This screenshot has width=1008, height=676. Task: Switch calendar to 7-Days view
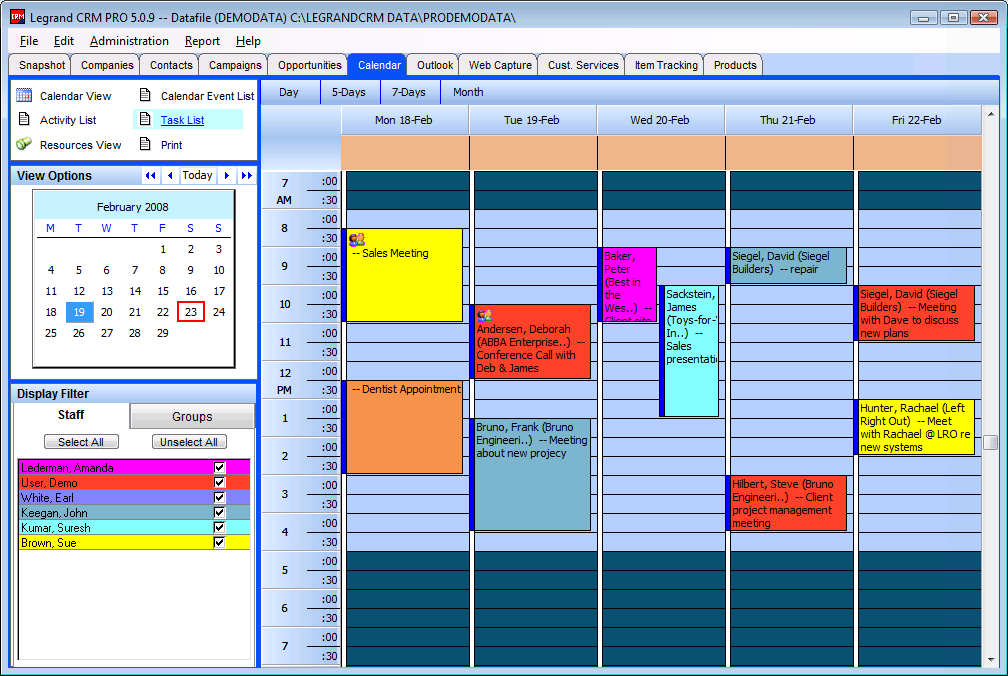pyautogui.click(x=409, y=92)
